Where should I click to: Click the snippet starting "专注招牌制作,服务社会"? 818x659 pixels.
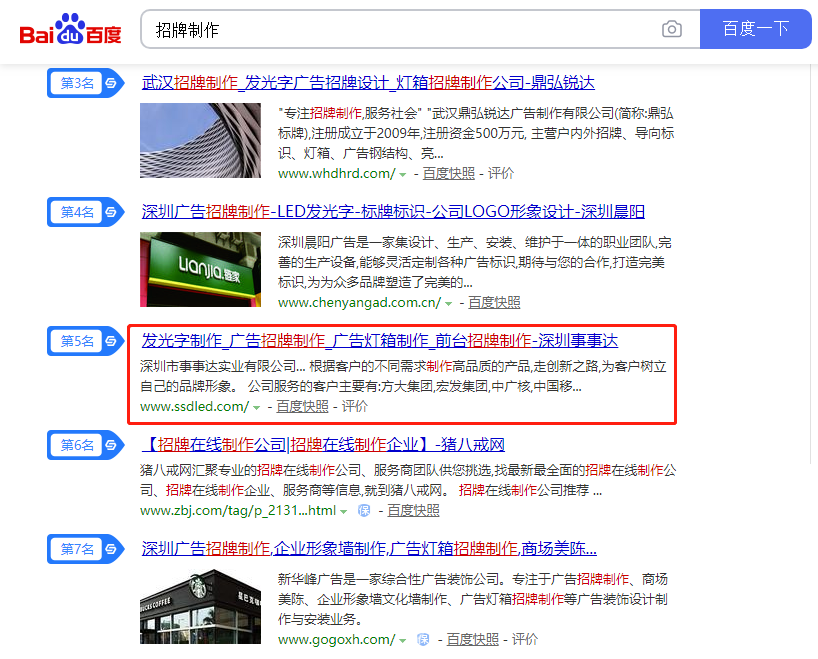[476, 133]
